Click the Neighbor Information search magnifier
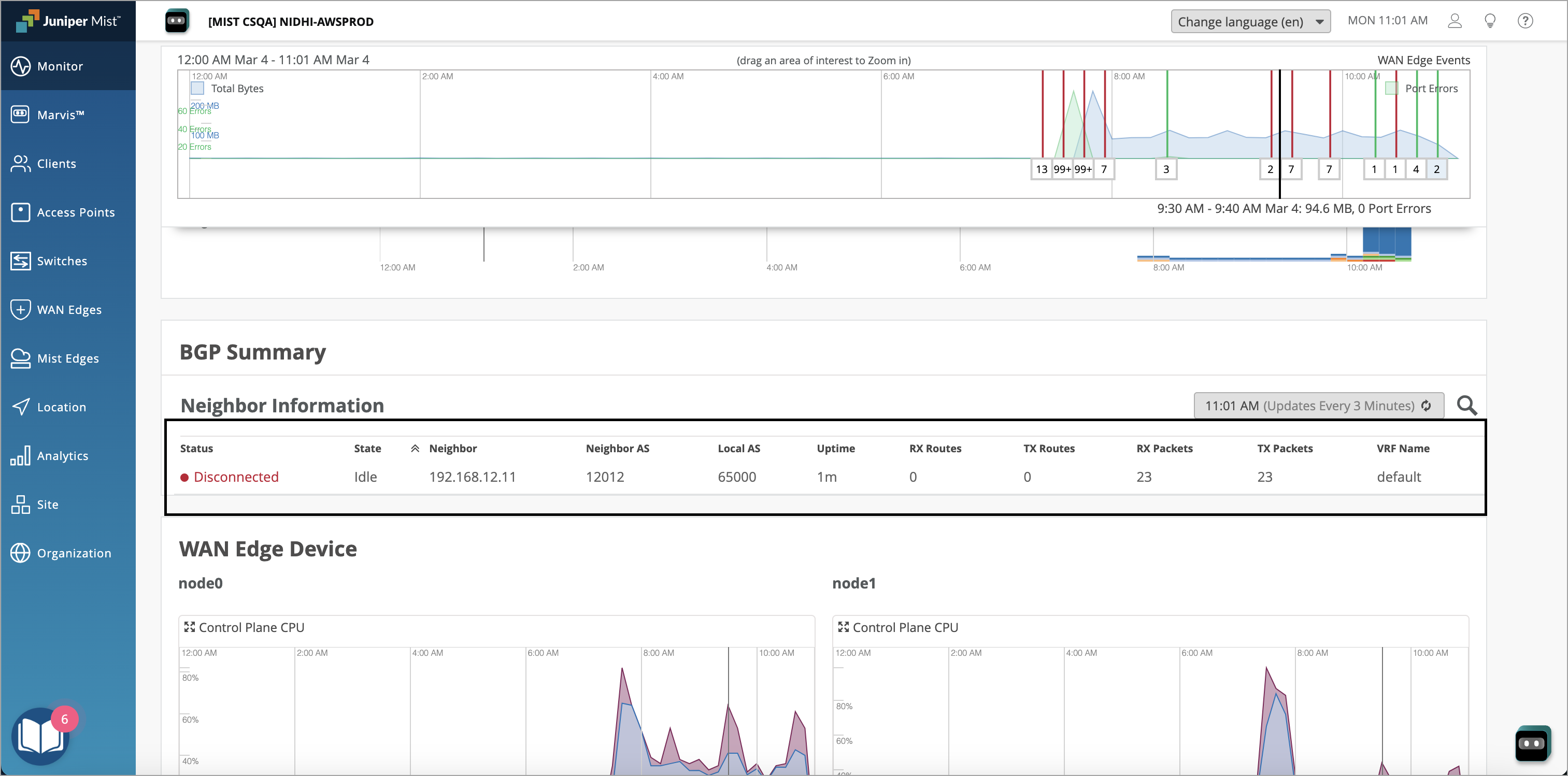The image size is (1568, 776). pos(1466,405)
